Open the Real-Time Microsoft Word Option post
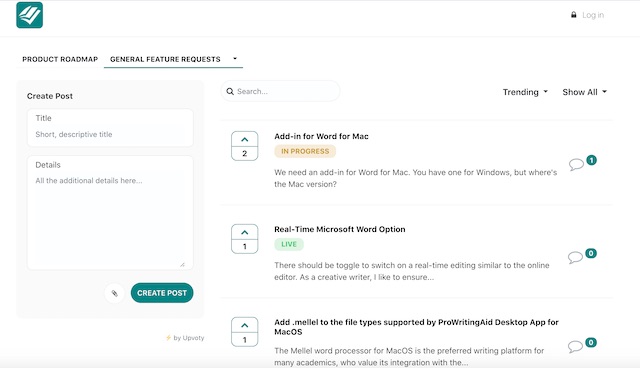The width and height of the screenshot is (640, 368). click(340, 229)
